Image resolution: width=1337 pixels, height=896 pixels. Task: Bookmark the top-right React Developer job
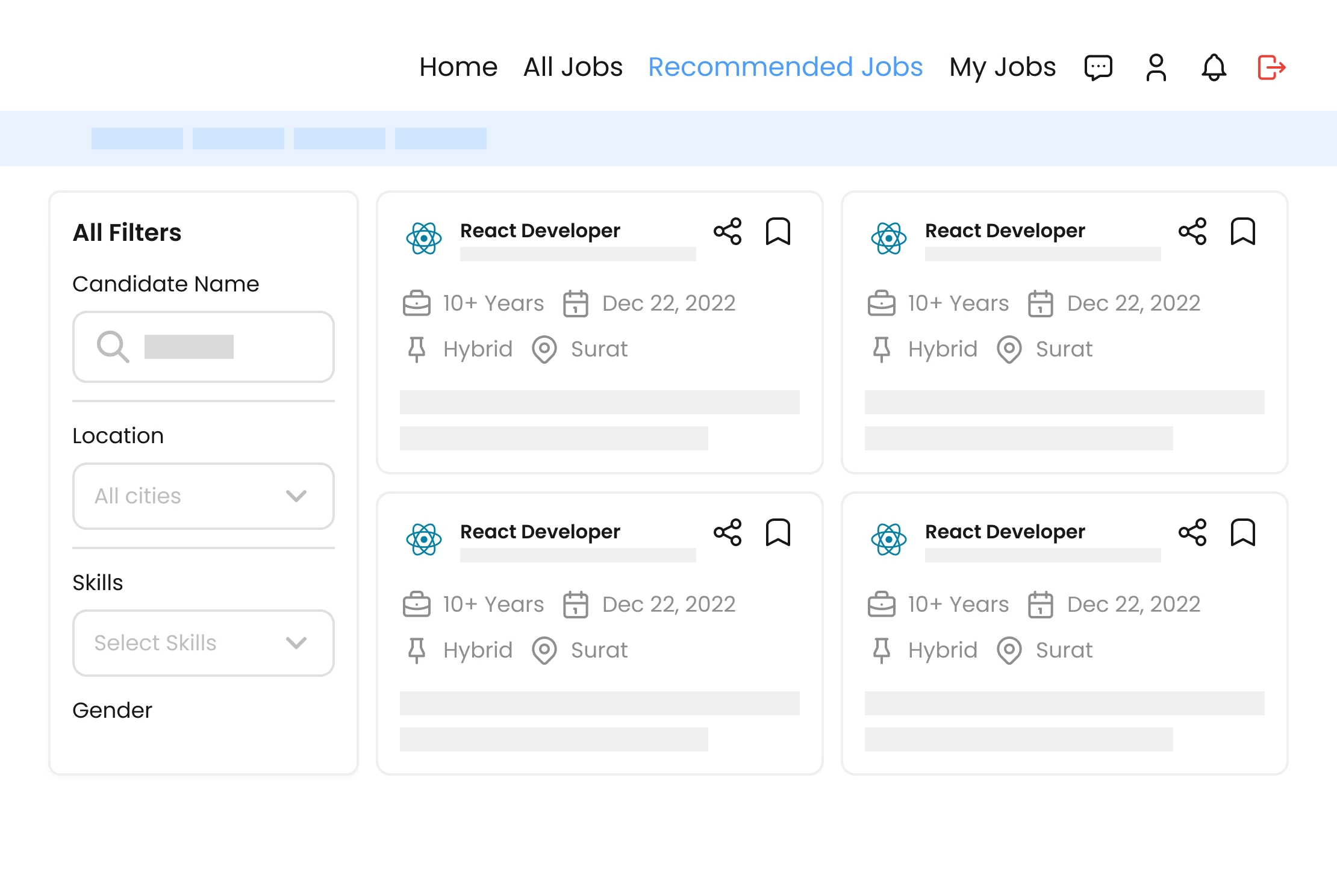pyautogui.click(x=1243, y=231)
